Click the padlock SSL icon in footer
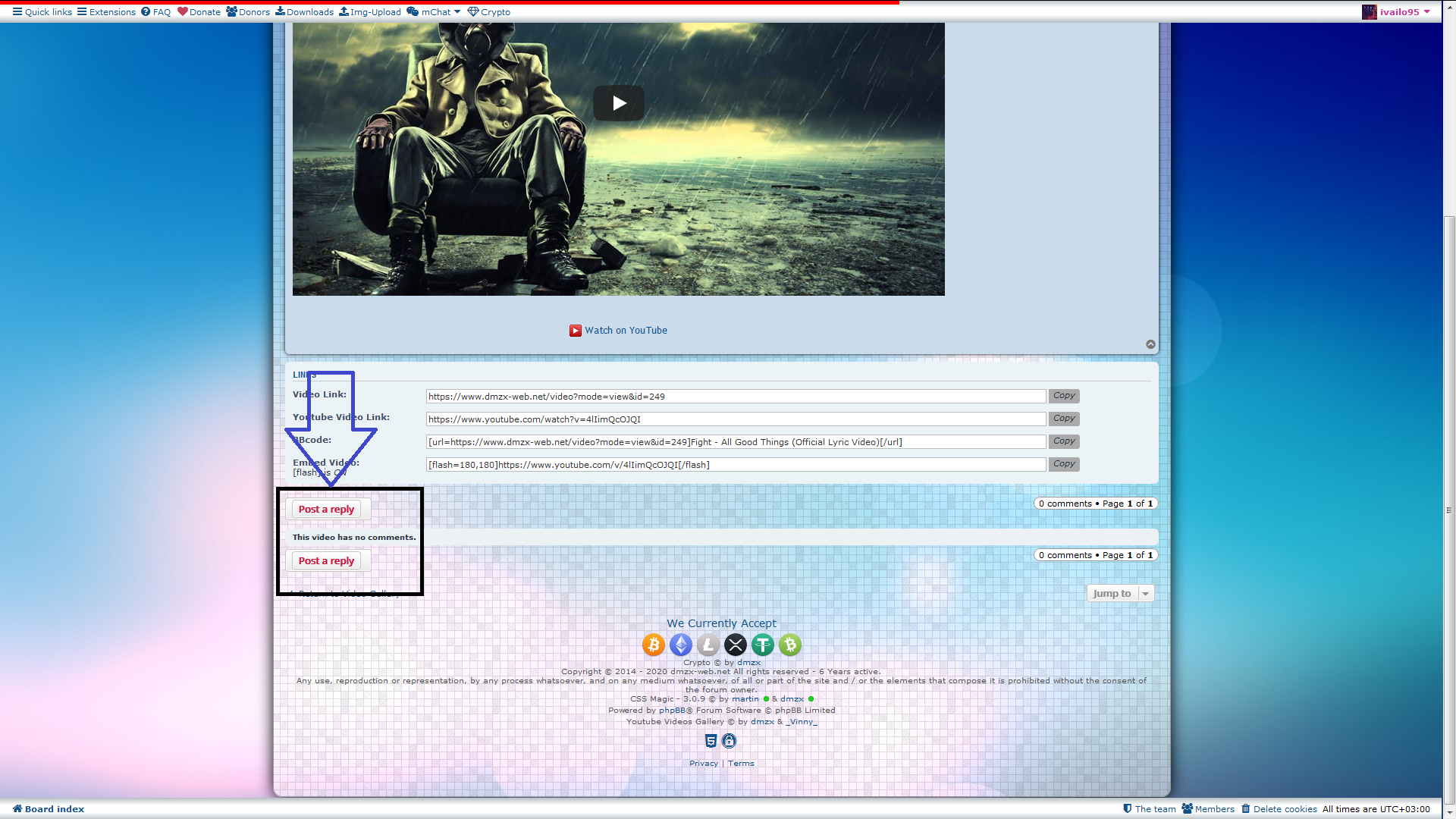 [729, 741]
